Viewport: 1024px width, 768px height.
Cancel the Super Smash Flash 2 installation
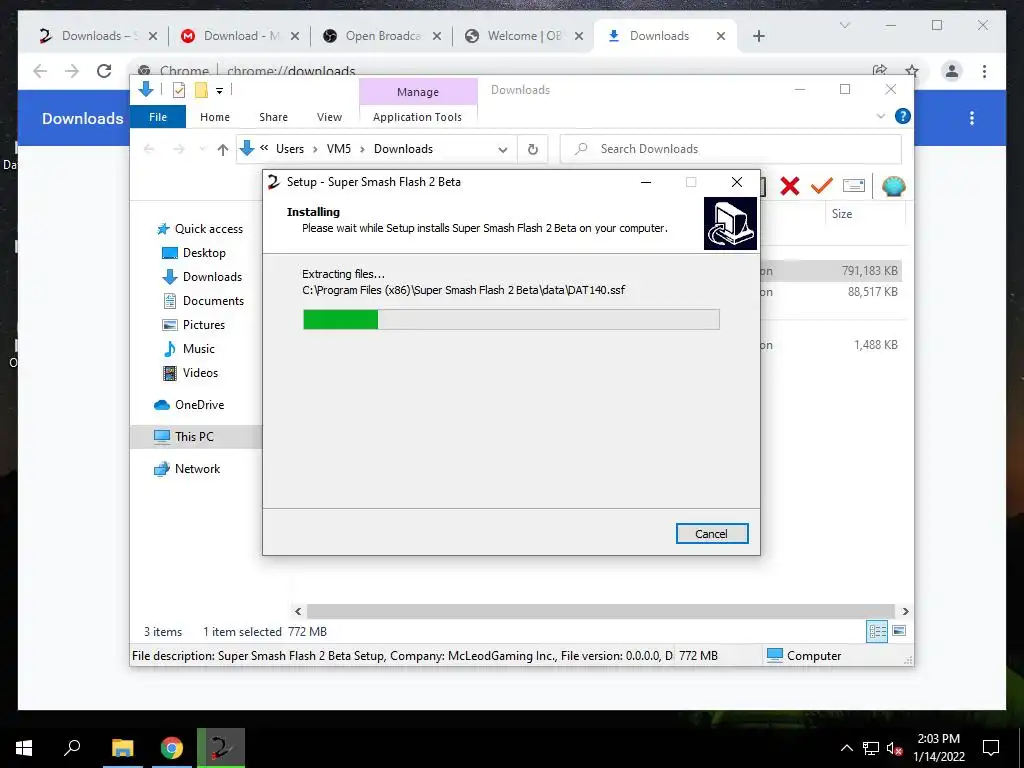pos(711,534)
